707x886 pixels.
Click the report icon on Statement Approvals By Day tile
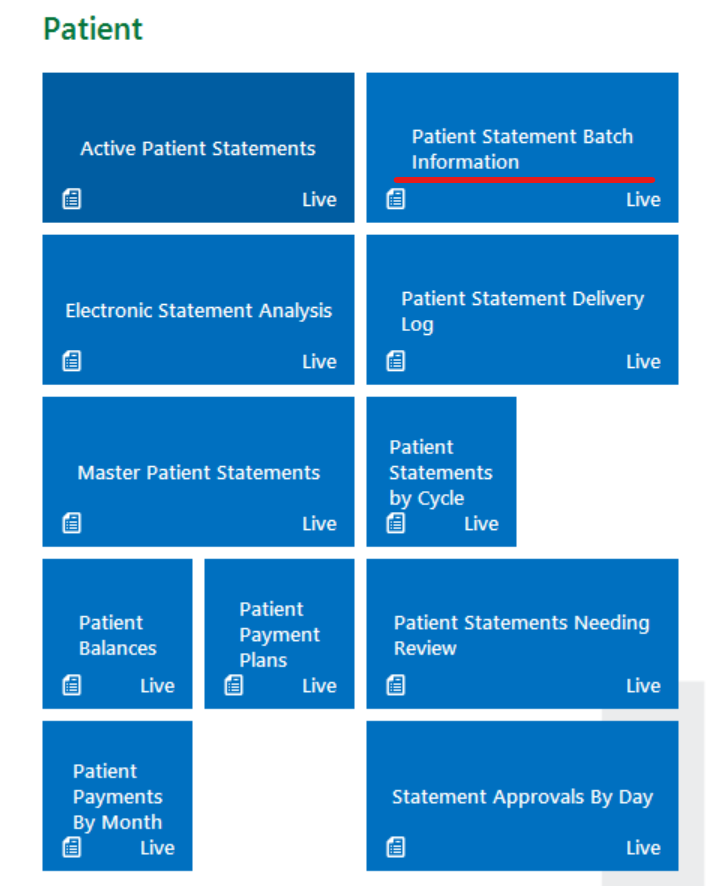point(396,848)
